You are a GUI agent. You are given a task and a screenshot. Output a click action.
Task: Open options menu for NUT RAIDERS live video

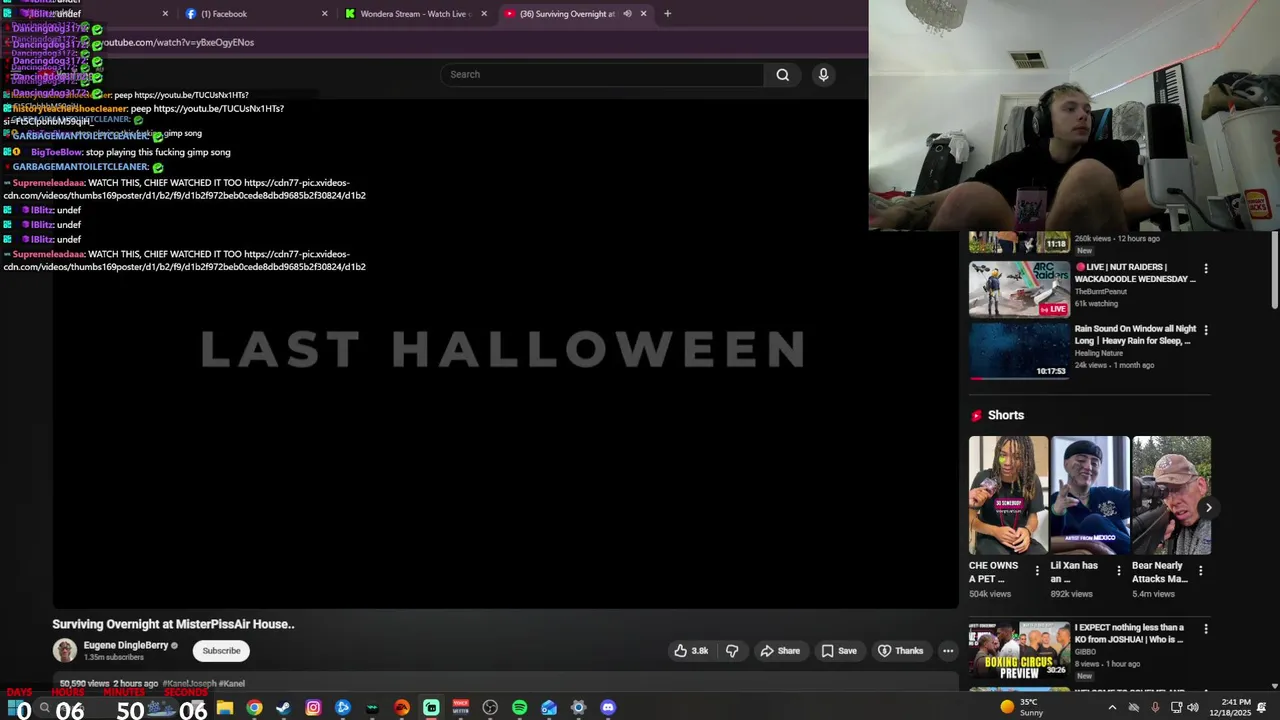(x=1206, y=269)
